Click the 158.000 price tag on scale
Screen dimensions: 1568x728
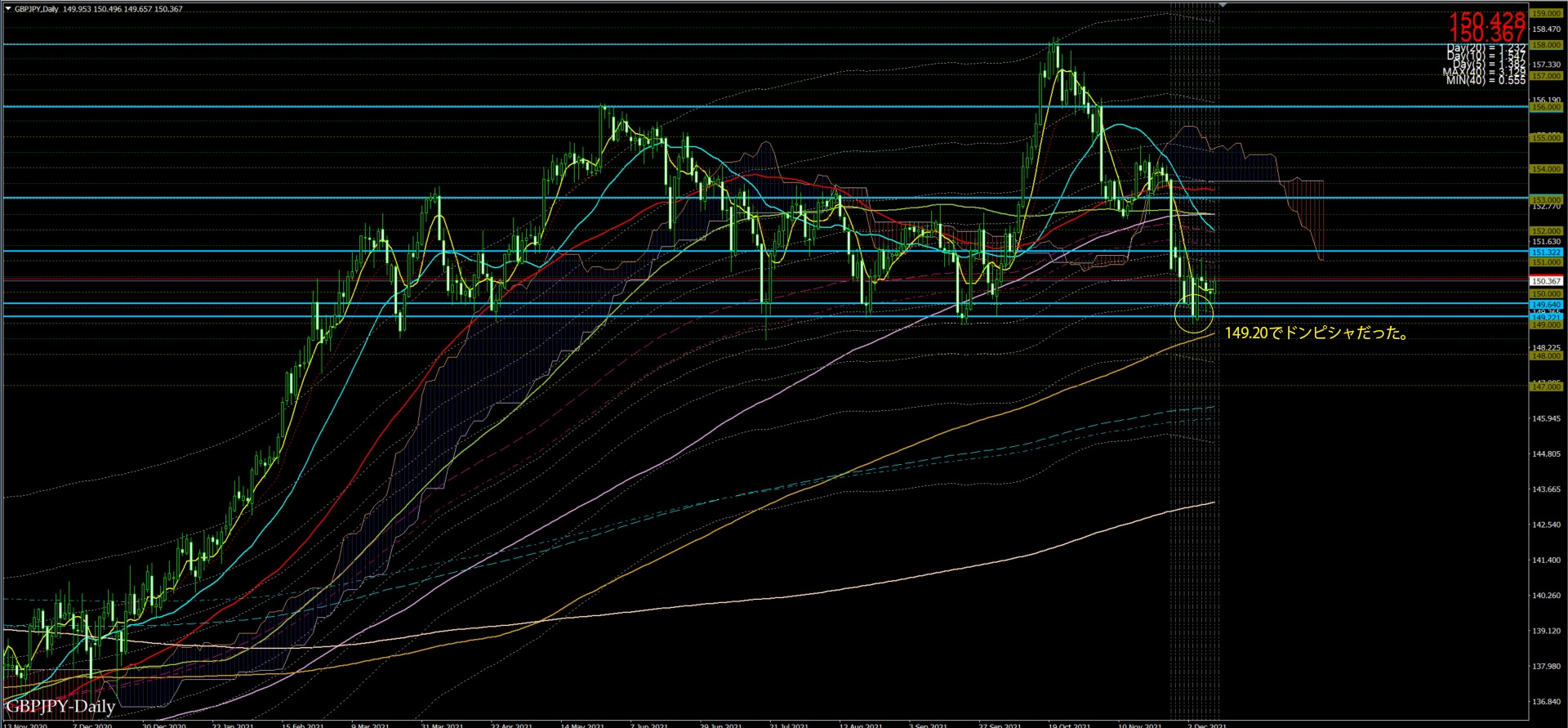tap(1545, 45)
